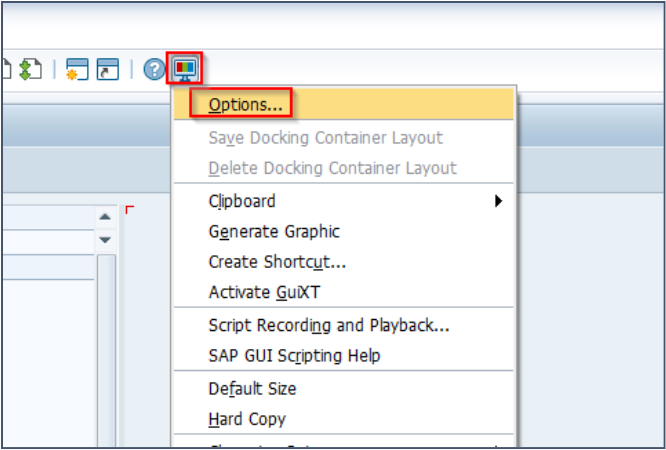Open Script Recording and Playback...
This screenshot has height=450, width=666.
pyautogui.click(x=344, y=325)
